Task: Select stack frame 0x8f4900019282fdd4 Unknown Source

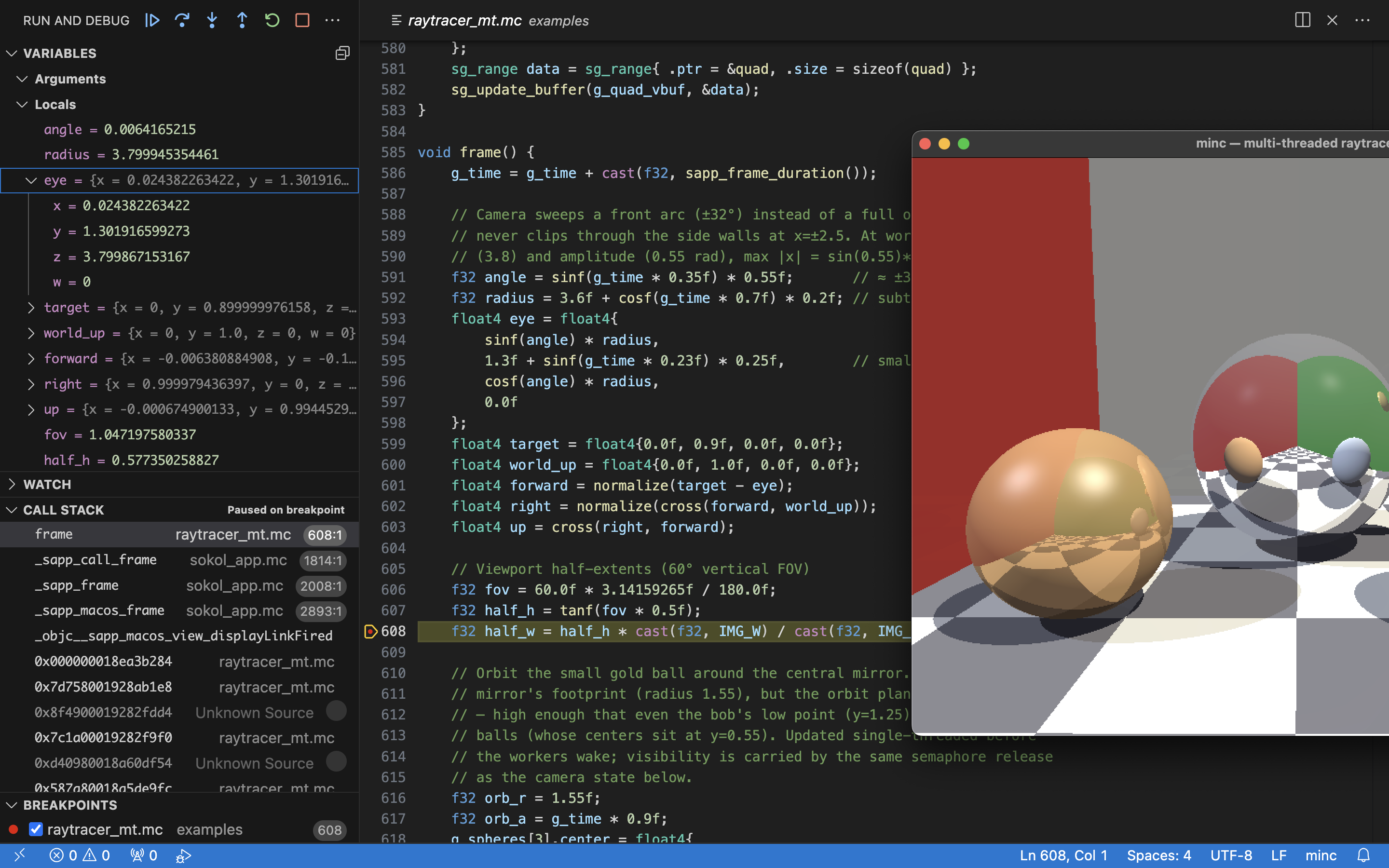Action: click(179, 712)
